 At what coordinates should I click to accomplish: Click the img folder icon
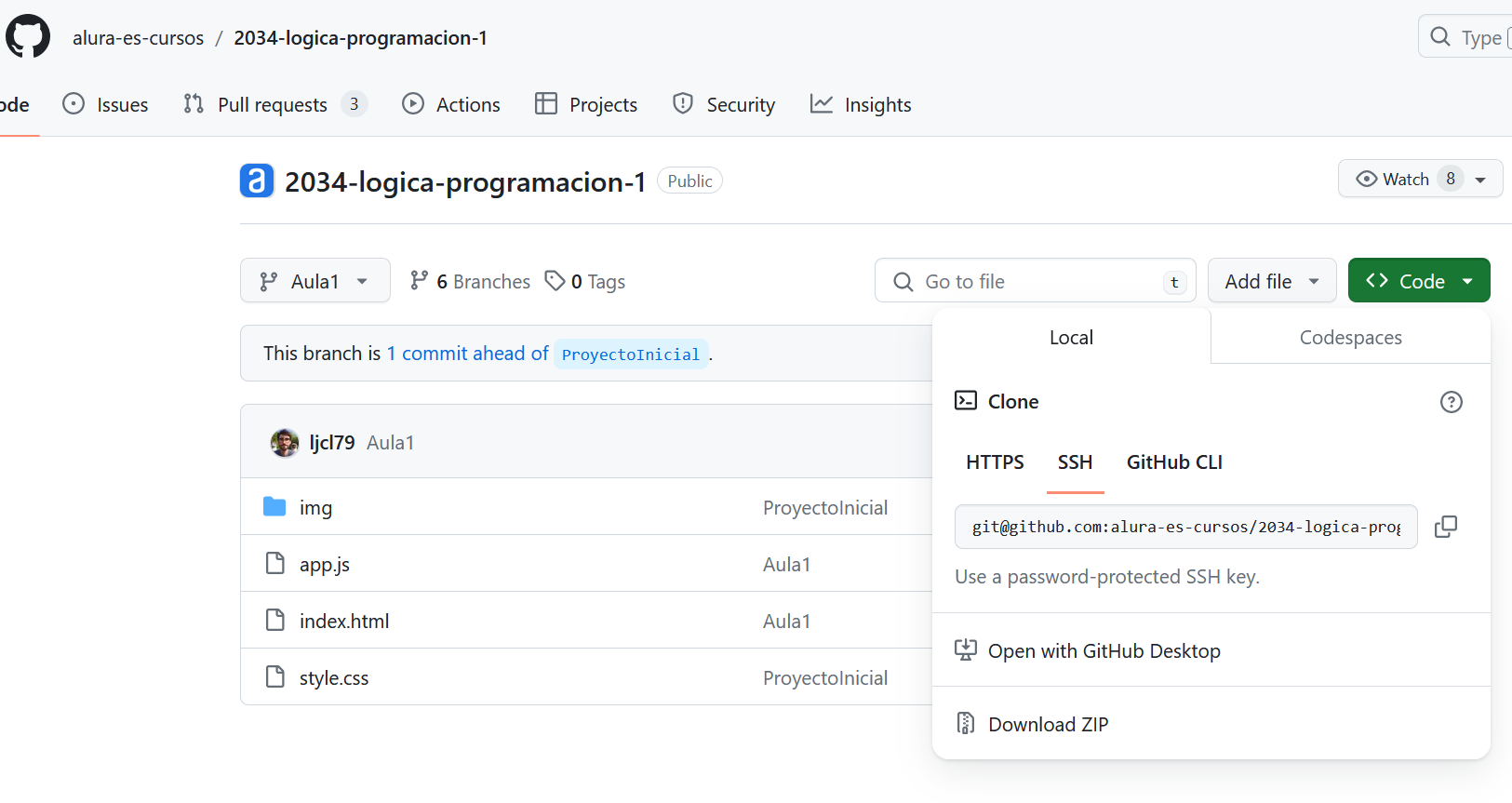(x=274, y=506)
